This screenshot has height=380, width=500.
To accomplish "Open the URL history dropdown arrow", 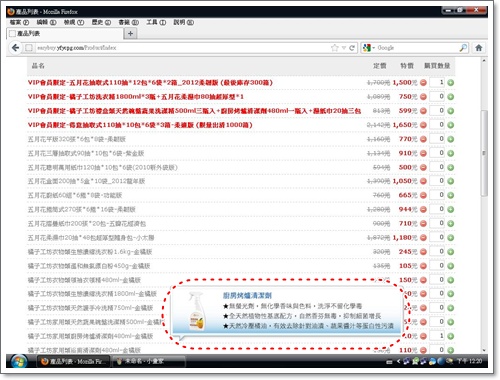I will [344, 48].
